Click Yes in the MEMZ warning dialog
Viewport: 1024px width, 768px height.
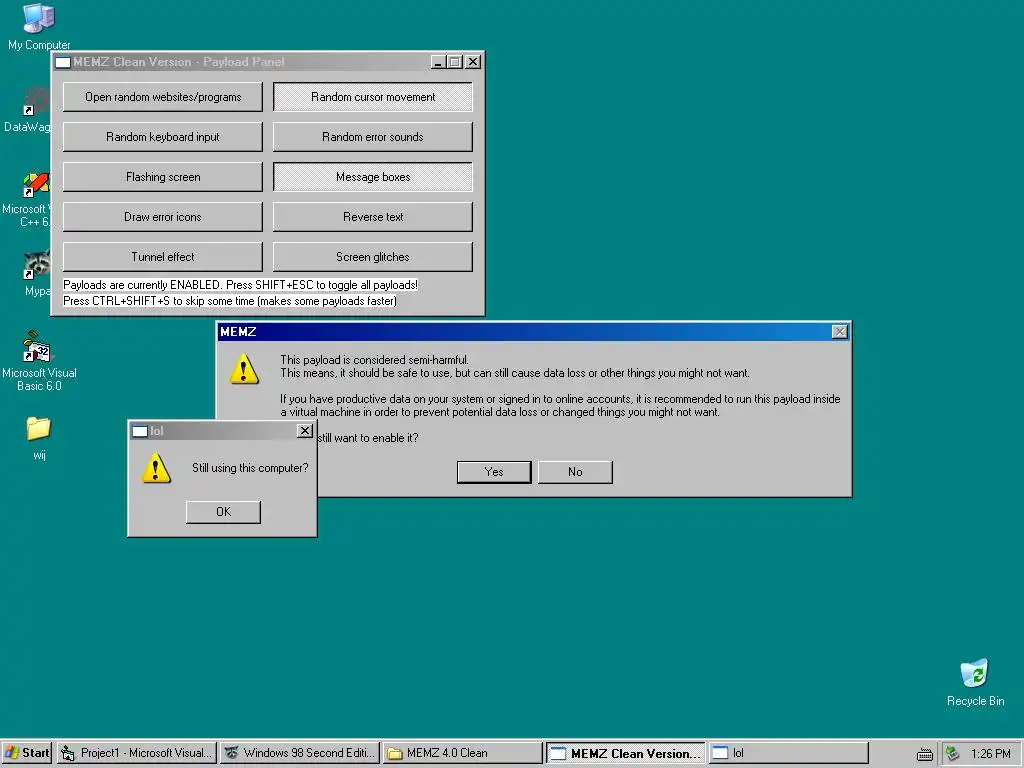tap(494, 472)
